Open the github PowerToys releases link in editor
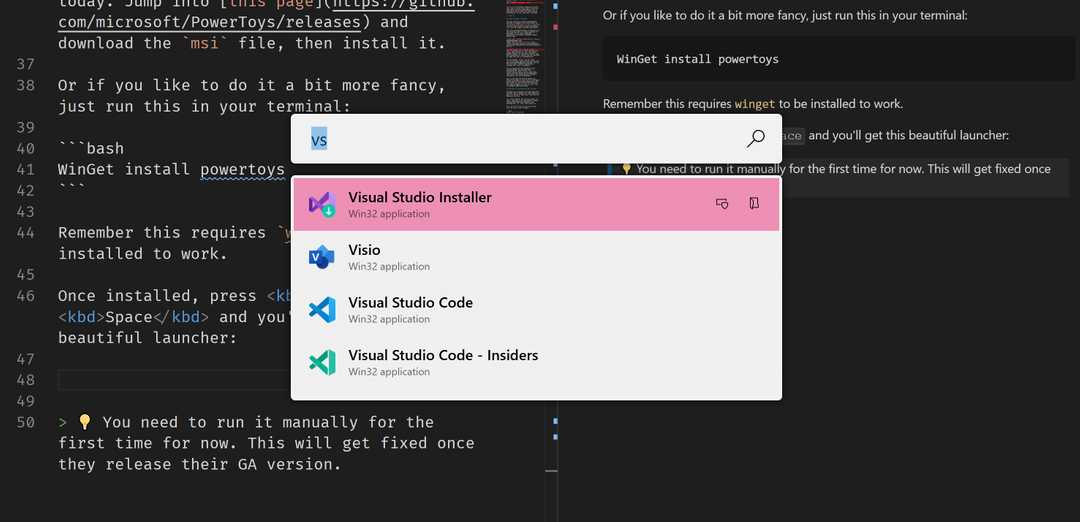1080x522 pixels. pos(266,14)
